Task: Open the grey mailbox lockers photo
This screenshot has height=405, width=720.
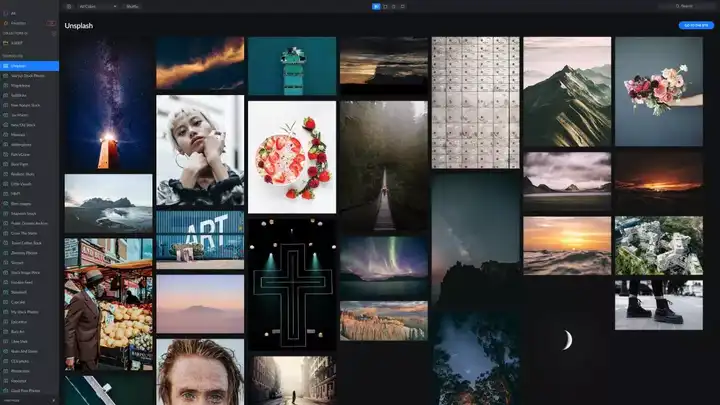Action: pyautogui.click(x=476, y=102)
